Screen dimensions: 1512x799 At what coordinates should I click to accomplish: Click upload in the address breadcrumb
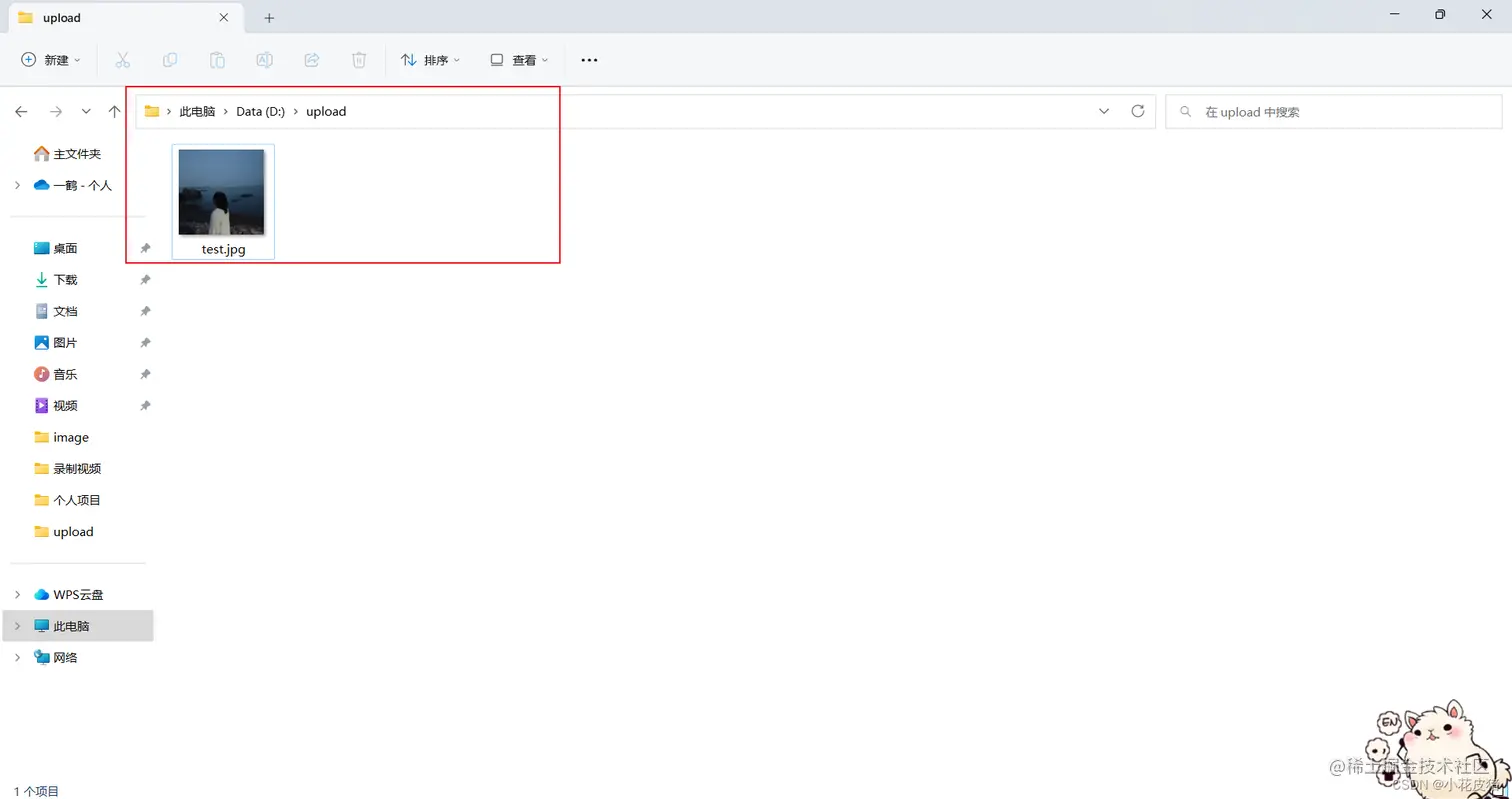326,112
